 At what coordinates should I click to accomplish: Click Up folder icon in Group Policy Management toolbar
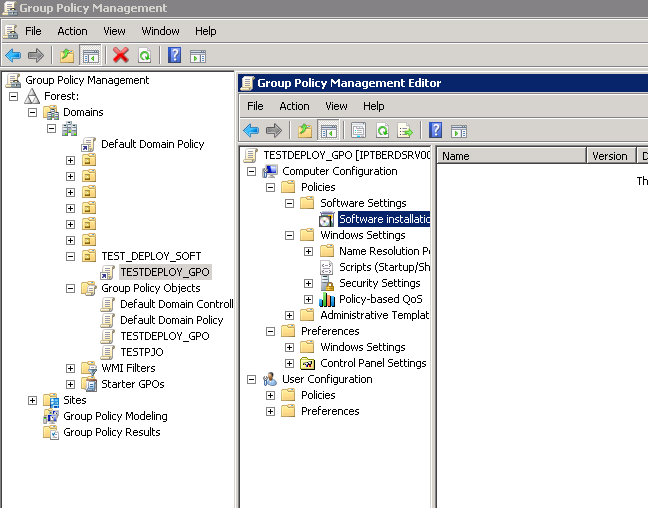(67, 55)
